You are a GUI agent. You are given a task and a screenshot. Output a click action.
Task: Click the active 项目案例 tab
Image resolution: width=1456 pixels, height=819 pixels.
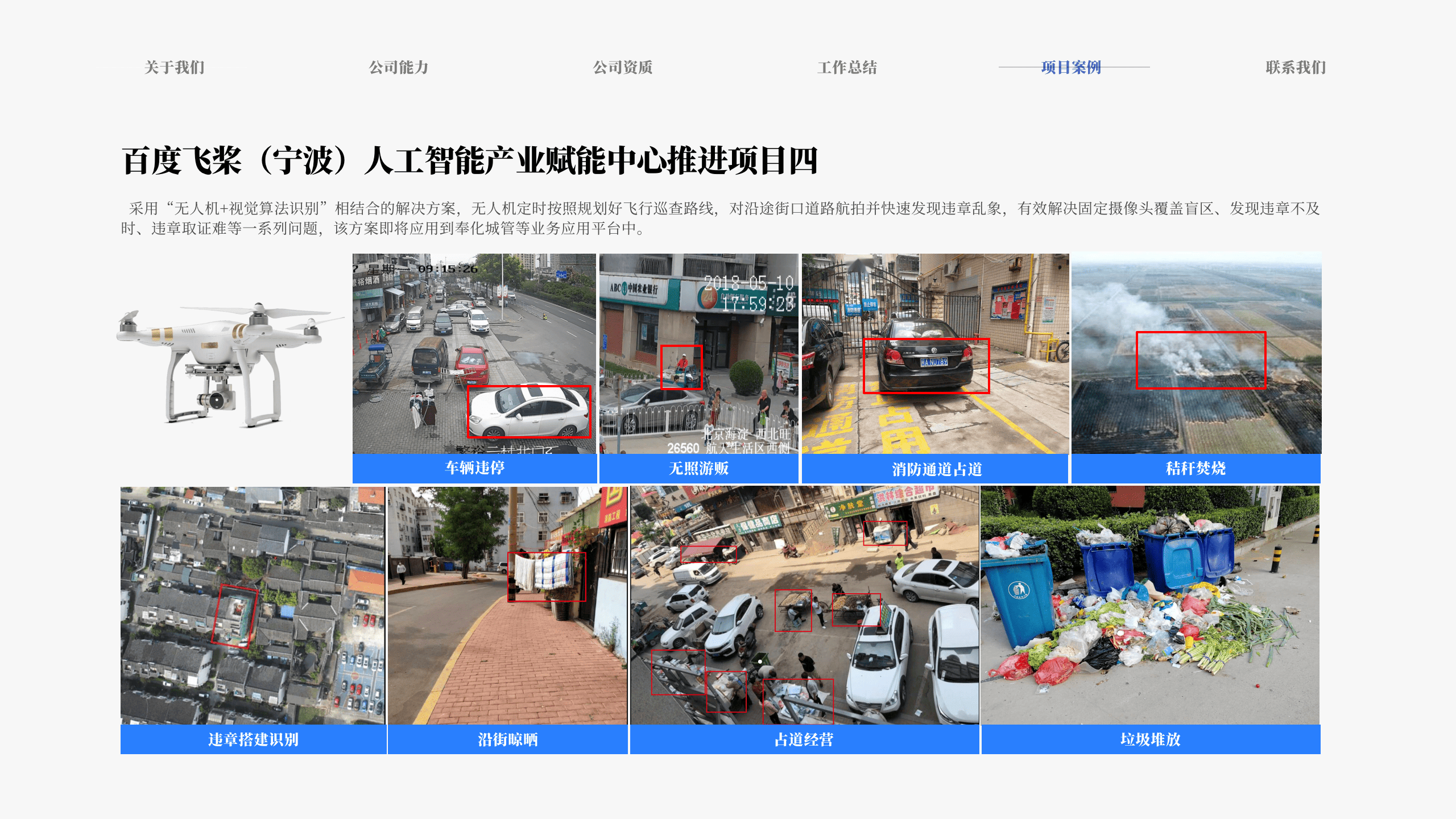click(1071, 67)
